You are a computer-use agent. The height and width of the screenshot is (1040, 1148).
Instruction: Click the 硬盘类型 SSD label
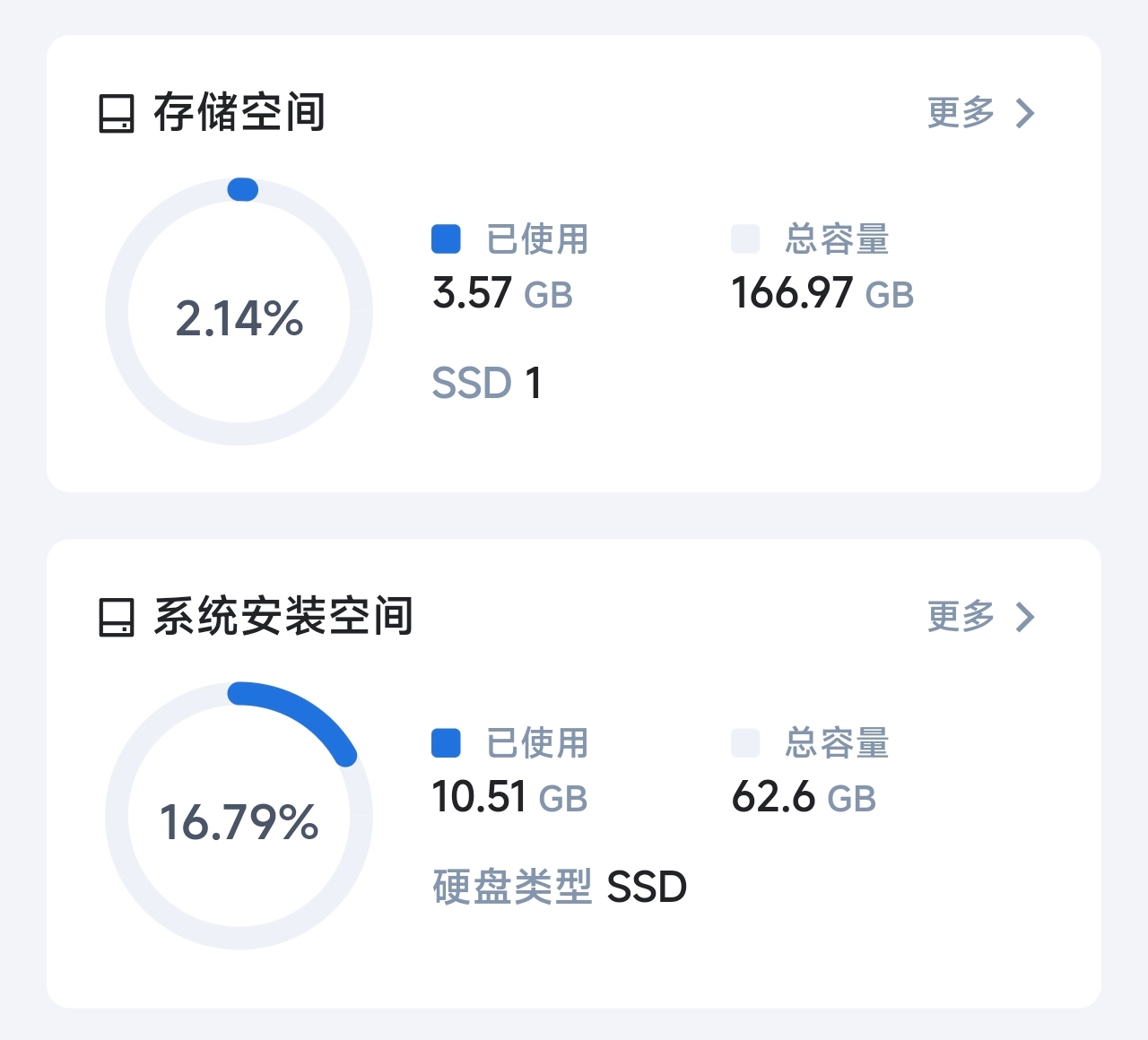coord(560,888)
